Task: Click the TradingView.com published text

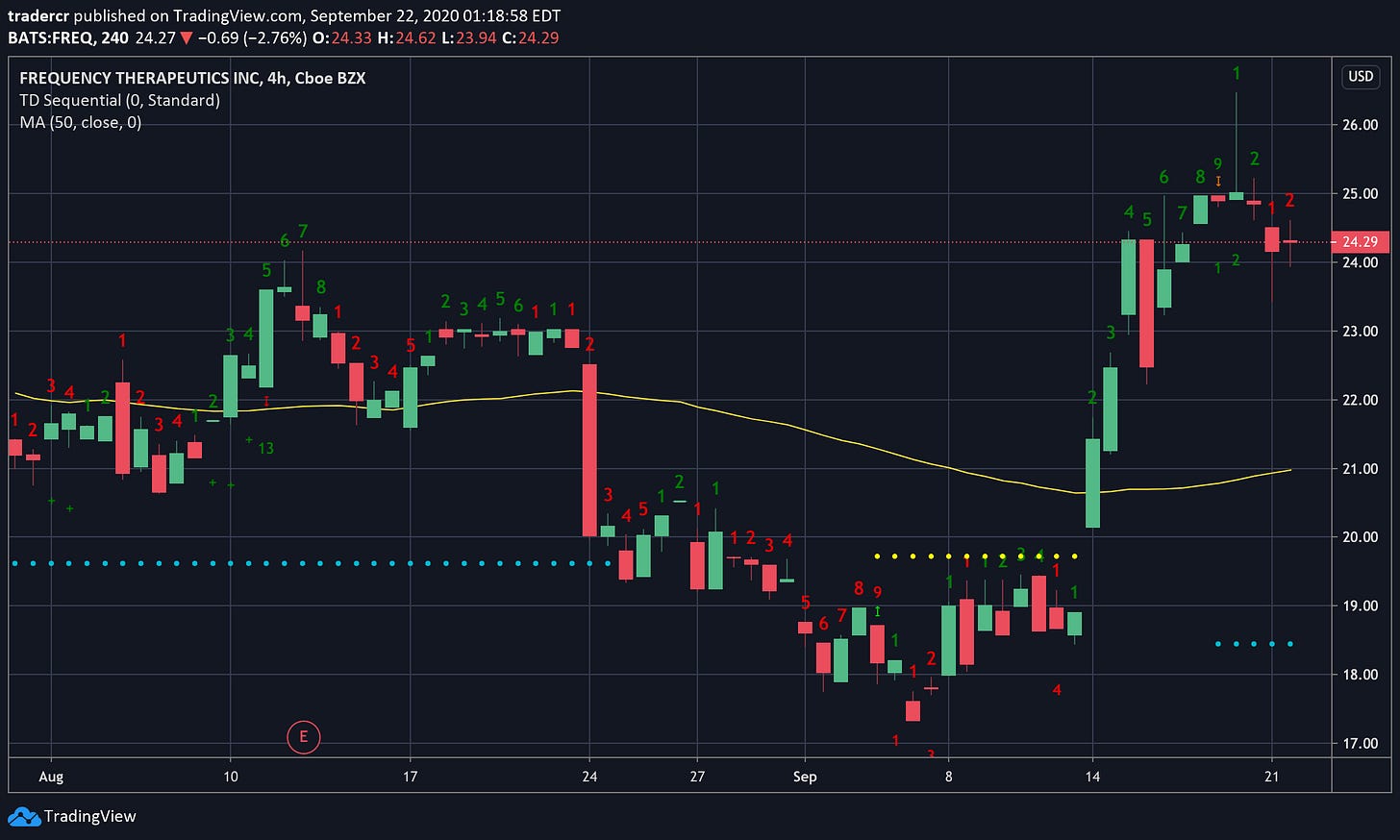Action: [x=239, y=16]
